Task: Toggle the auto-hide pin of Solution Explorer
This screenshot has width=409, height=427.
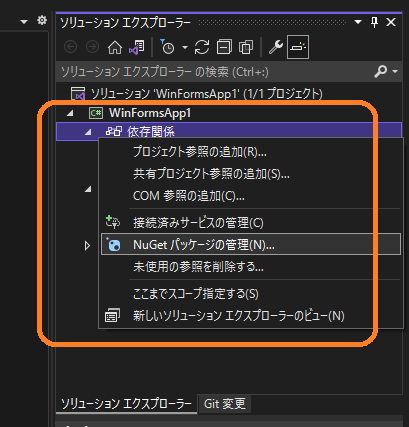Action: (x=374, y=22)
